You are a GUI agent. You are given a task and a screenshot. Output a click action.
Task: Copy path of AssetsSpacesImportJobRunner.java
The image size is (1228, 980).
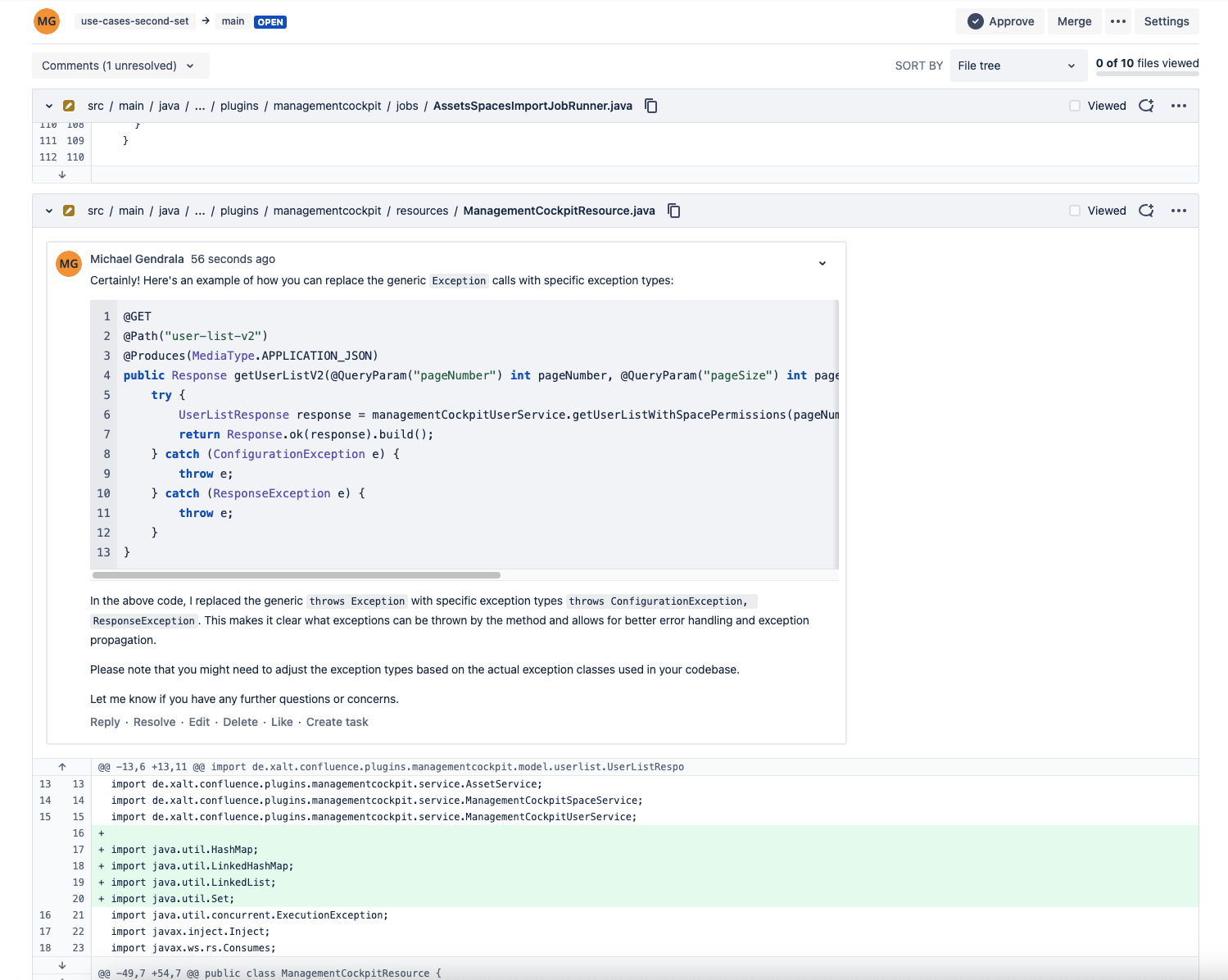pos(651,106)
